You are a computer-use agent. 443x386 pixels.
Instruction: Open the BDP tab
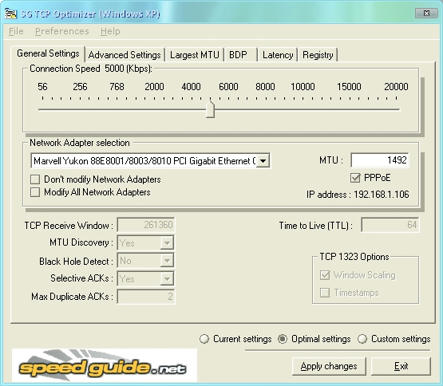pyautogui.click(x=238, y=55)
